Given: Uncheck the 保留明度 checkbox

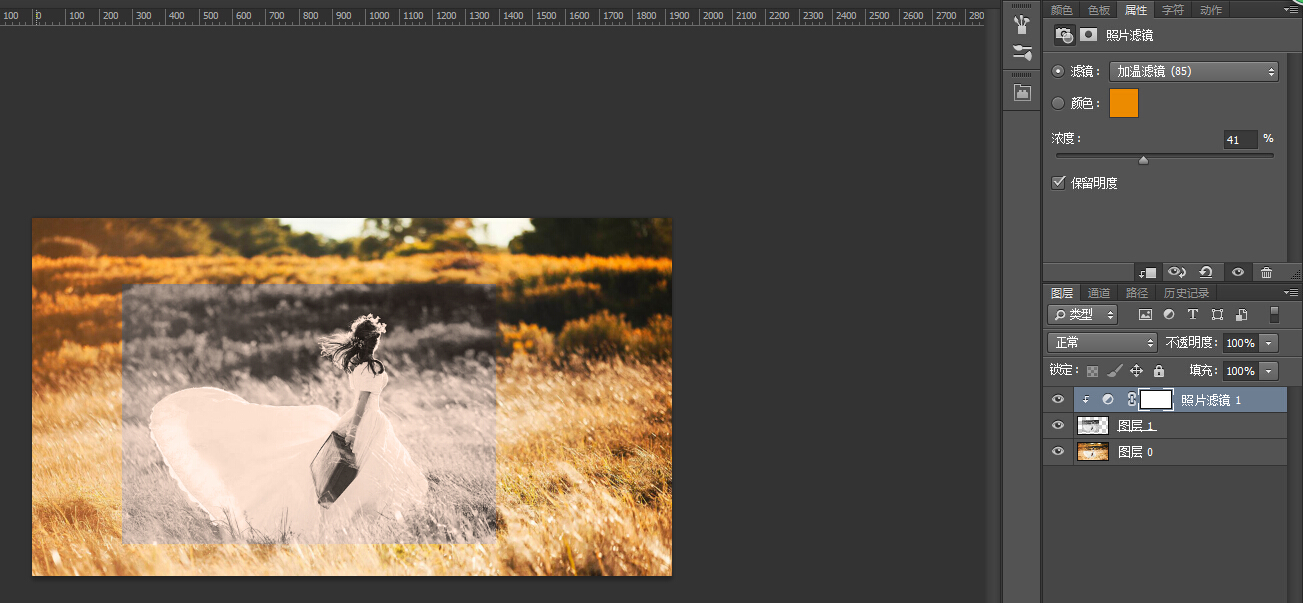Looking at the screenshot, I should [x=1058, y=183].
